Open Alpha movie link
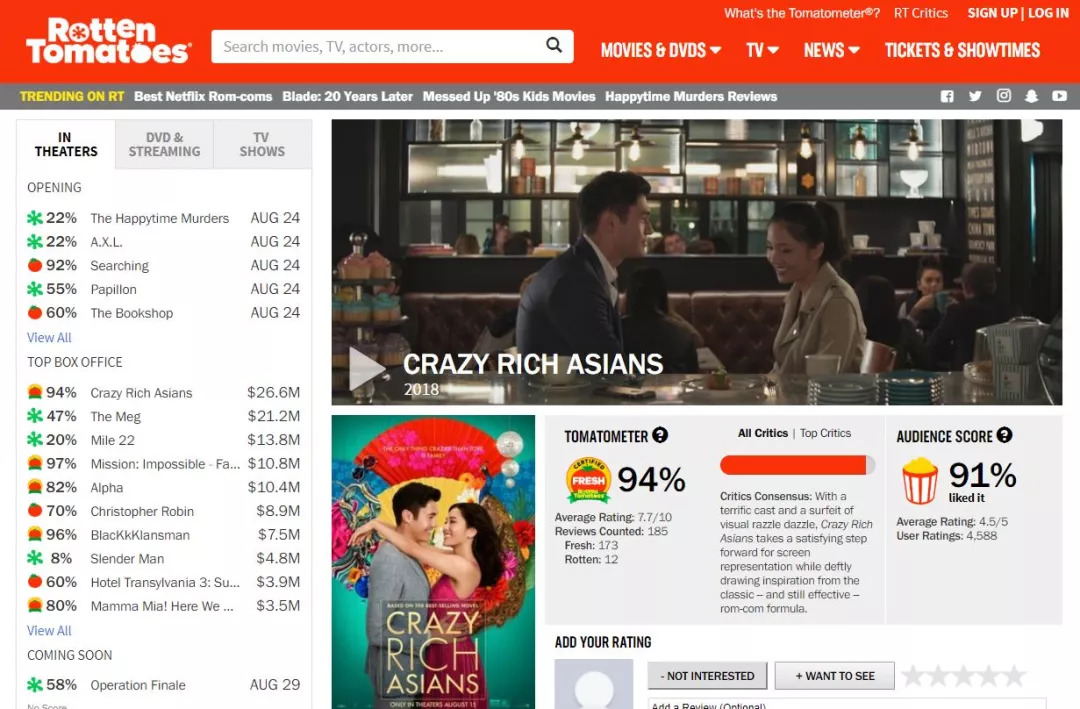This screenshot has height=709, width=1080. pos(107,487)
